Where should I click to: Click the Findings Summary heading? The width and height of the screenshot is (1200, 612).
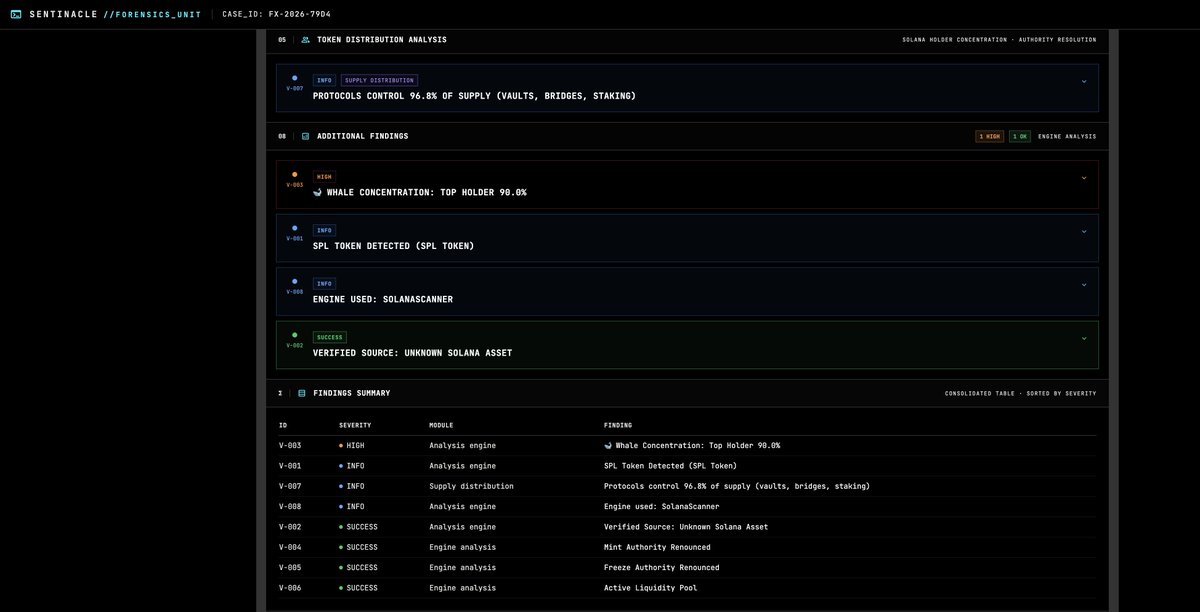coord(352,393)
